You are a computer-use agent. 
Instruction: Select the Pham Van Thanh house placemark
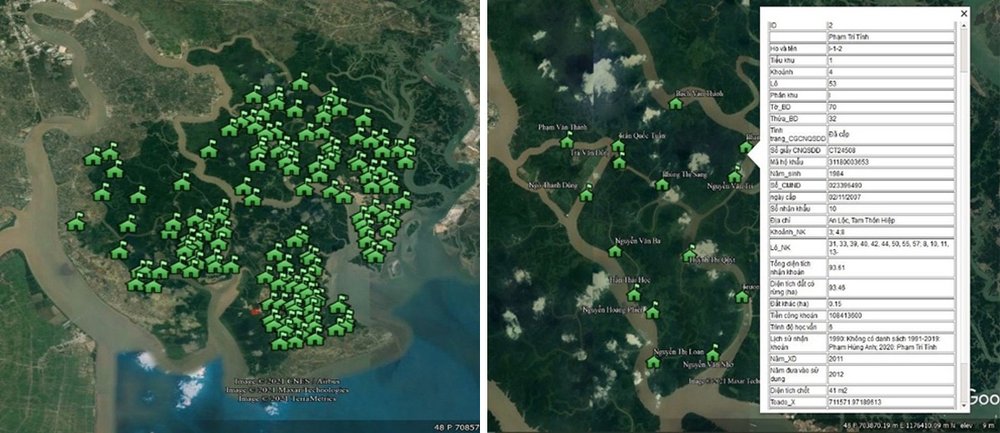pyautogui.click(x=566, y=141)
